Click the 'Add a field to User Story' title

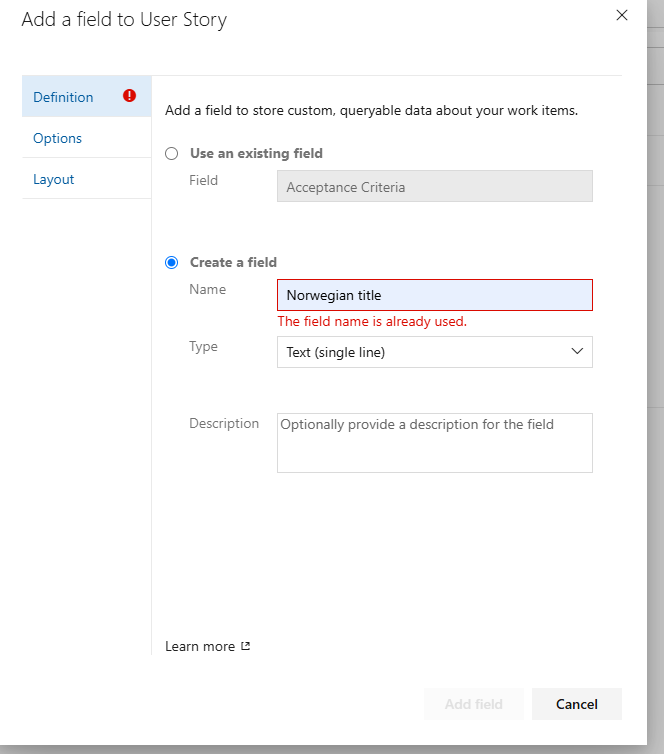(124, 20)
